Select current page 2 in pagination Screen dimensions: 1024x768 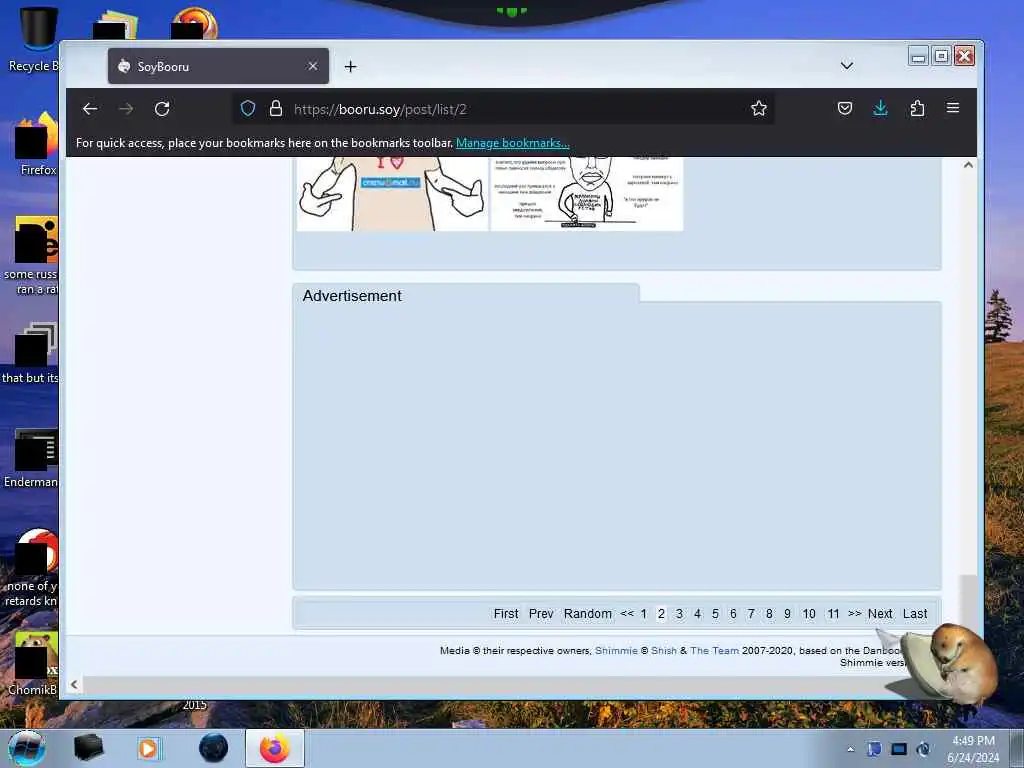[x=661, y=614]
